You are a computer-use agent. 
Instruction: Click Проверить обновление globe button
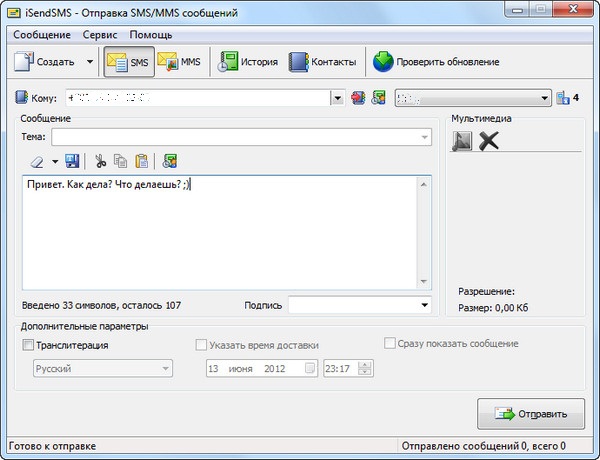pos(435,62)
